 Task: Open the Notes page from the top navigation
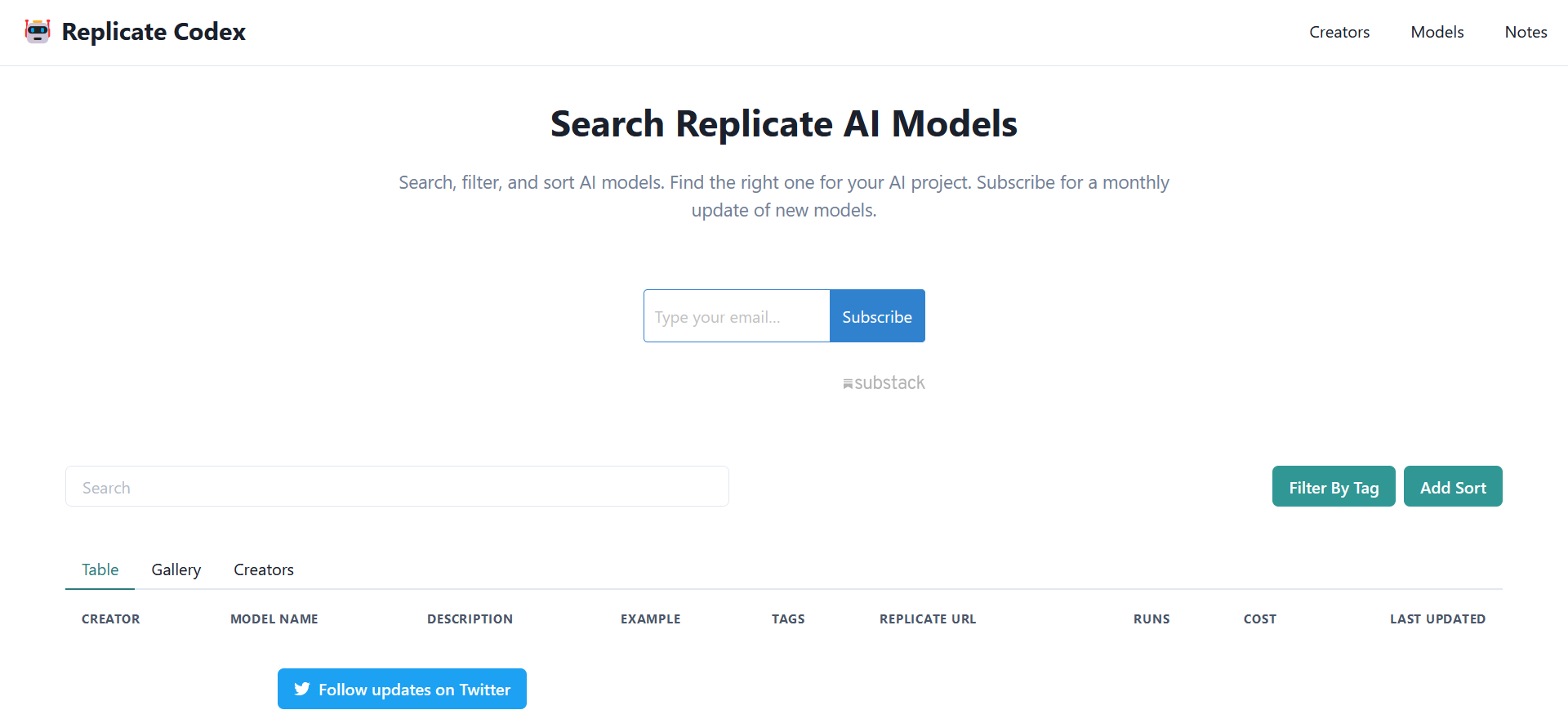[x=1526, y=32]
